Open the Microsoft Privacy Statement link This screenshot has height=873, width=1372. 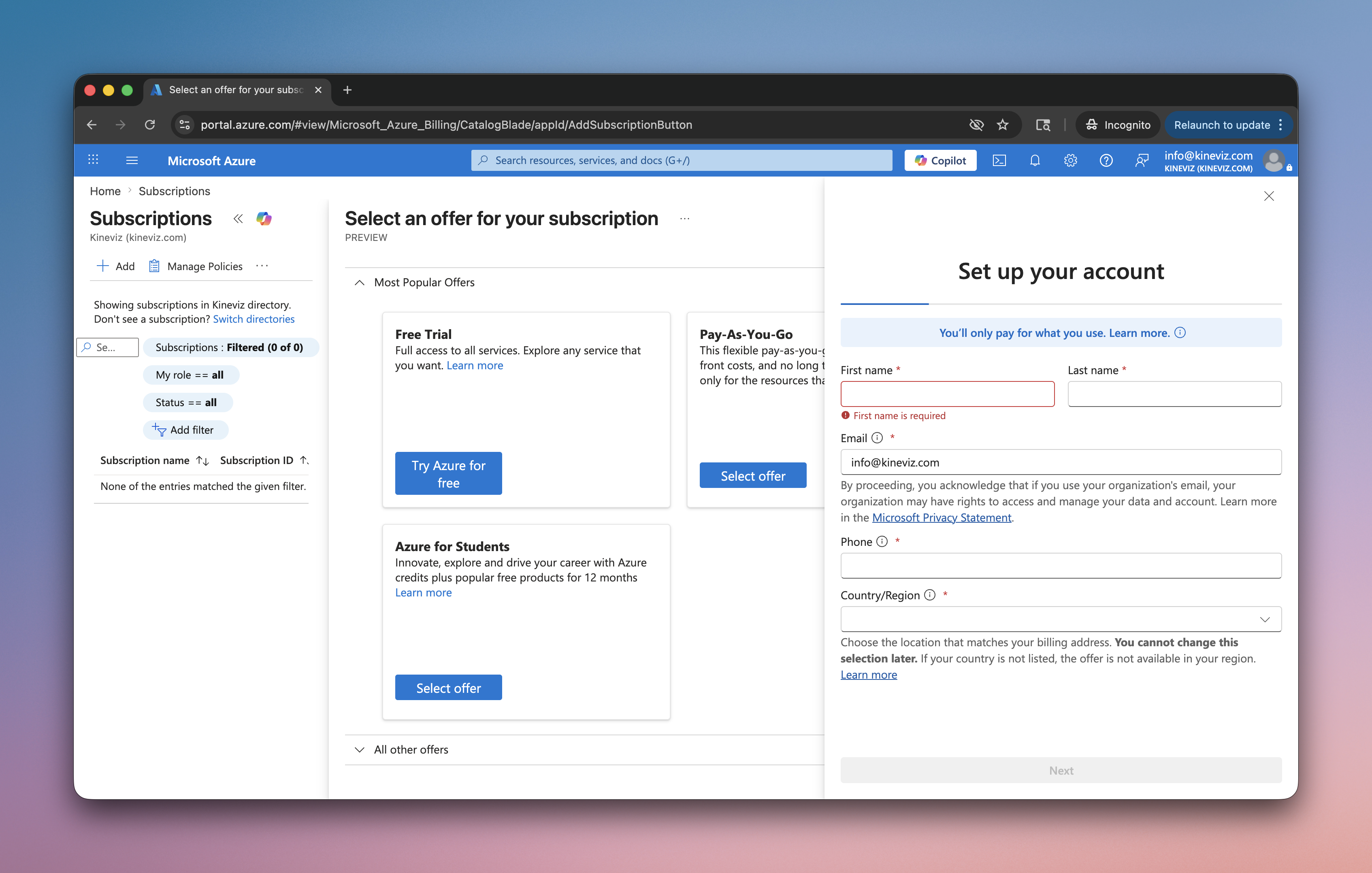(941, 517)
